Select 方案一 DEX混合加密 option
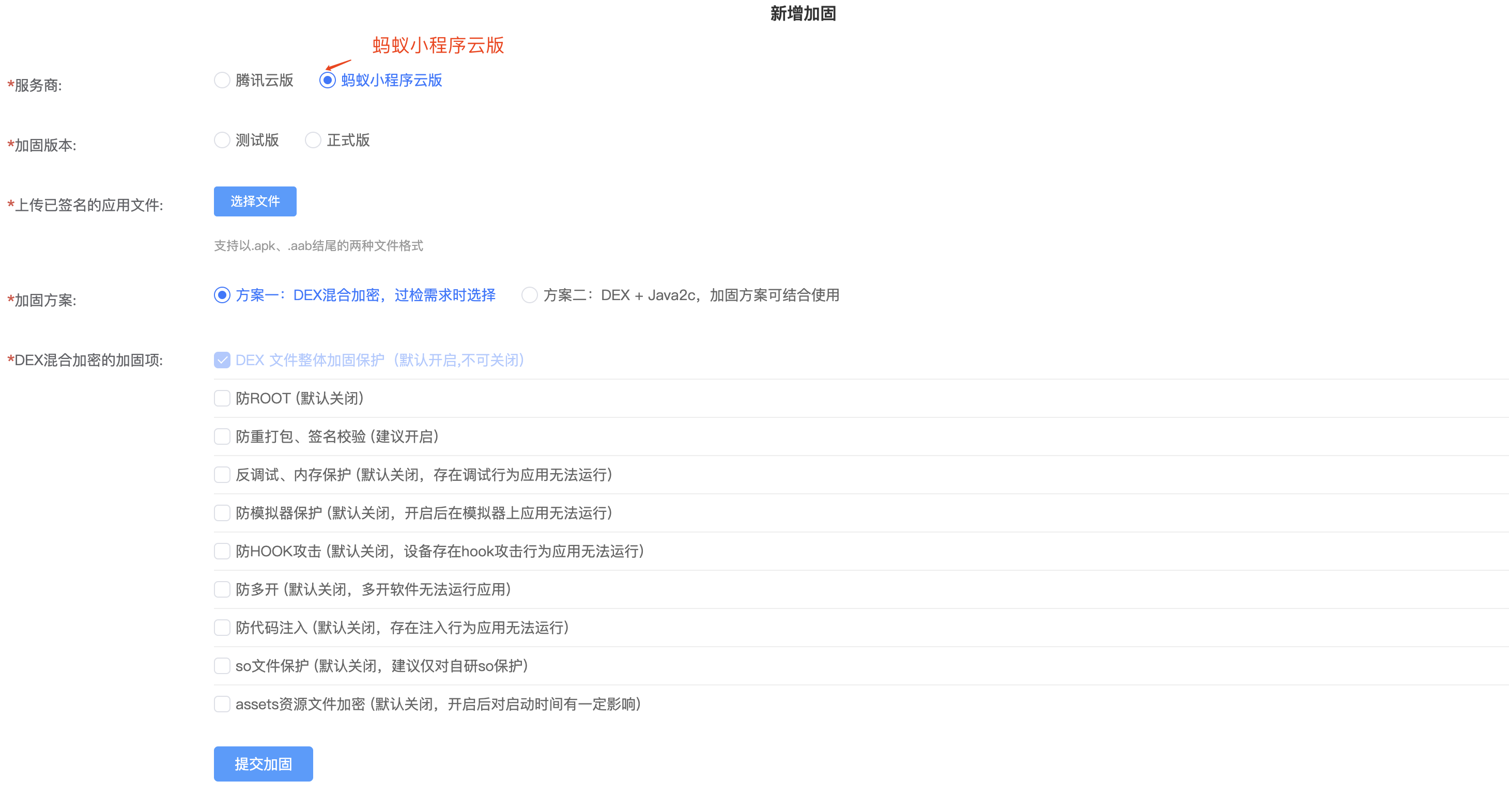1509x812 pixels. click(222, 295)
